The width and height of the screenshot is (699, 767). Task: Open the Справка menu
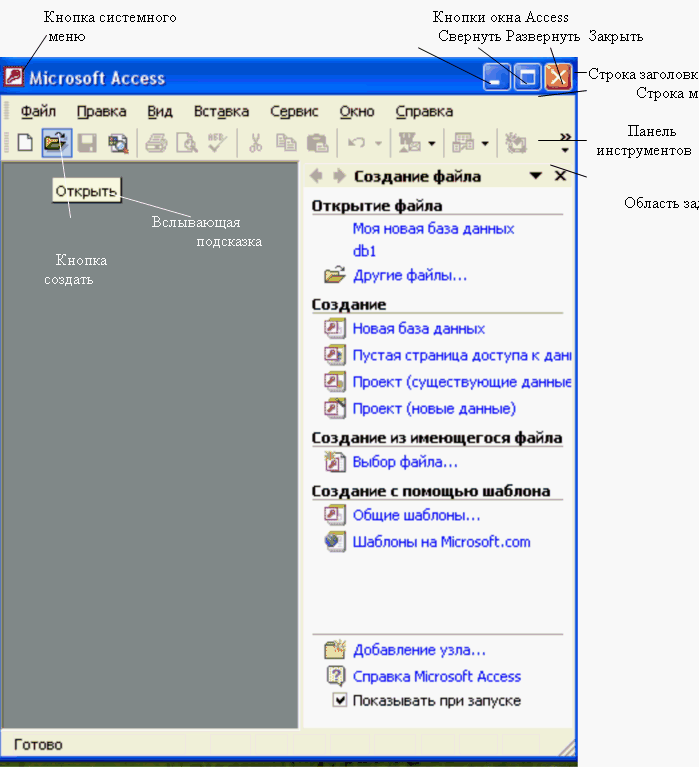point(424,112)
